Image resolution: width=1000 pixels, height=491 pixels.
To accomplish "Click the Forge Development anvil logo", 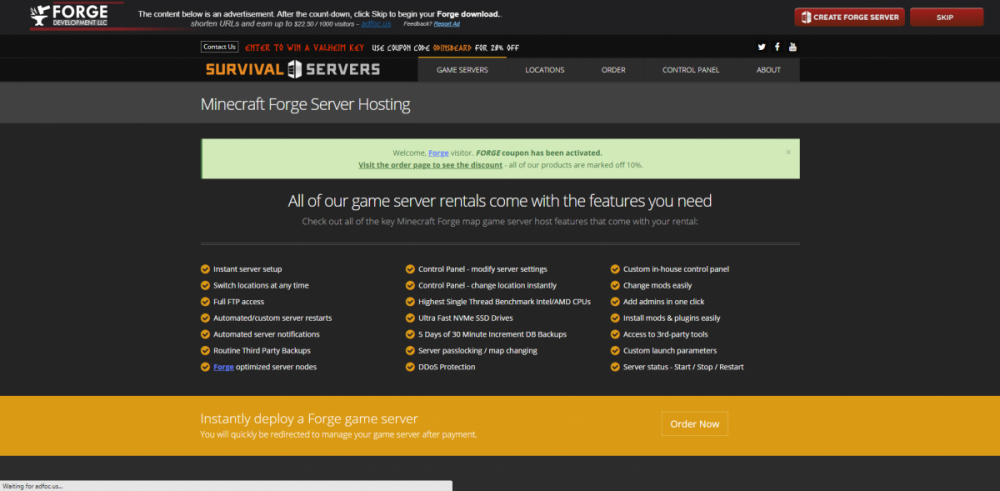I will tap(67, 16).
